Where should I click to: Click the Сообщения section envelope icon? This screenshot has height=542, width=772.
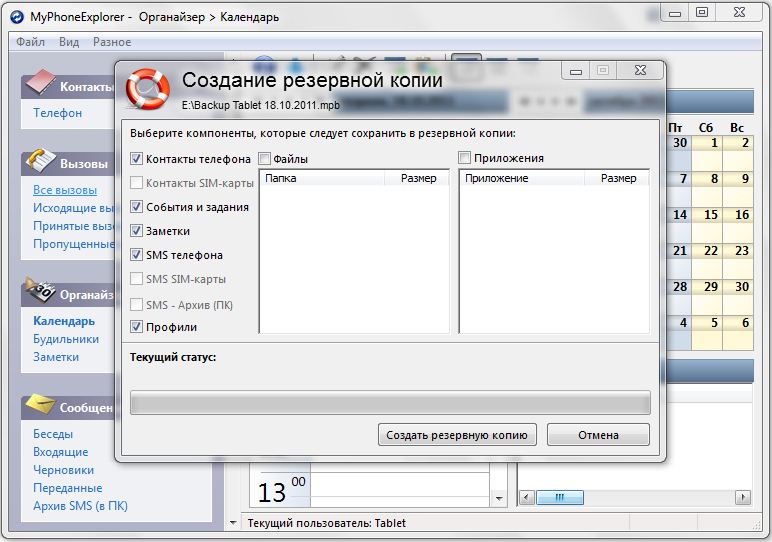pos(40,404)
